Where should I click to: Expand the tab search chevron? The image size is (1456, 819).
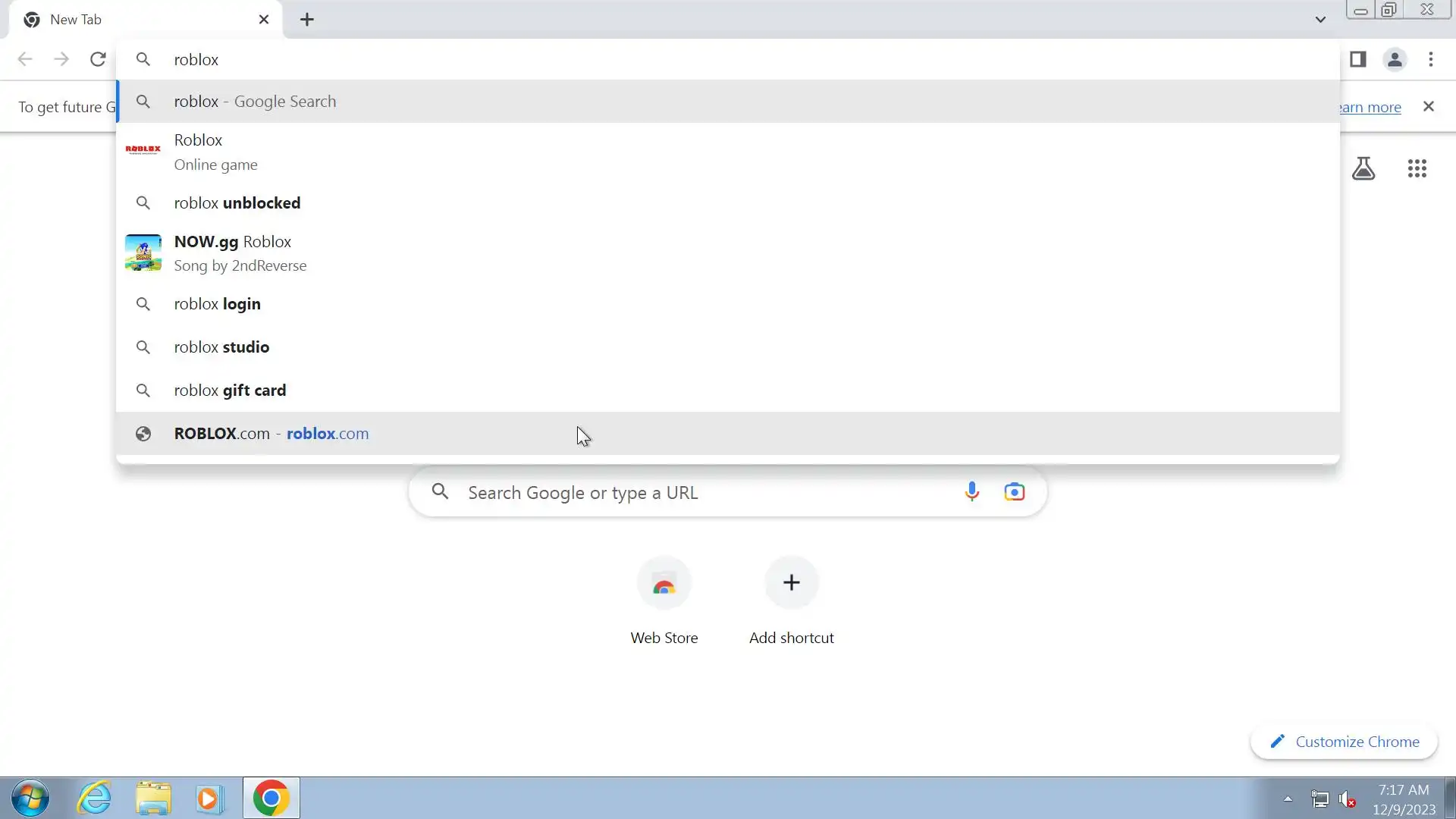(1320, 20)
